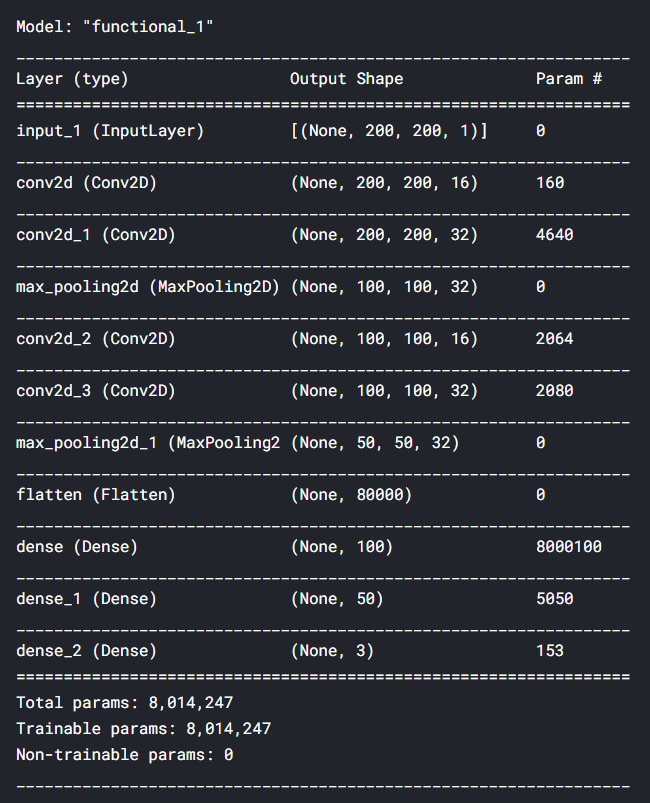This screenshot has width=650, height=803.
Task: Click the conv2d_2 (Conv2D) layer name
Action: pos(96,338)
